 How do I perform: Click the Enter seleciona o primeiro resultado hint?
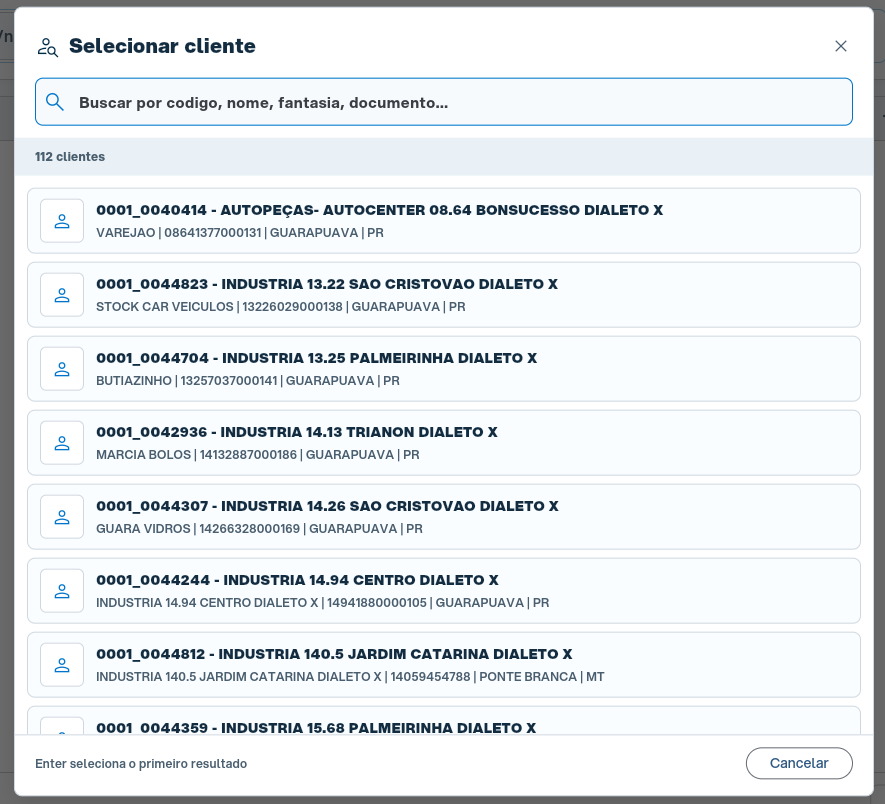141,763
